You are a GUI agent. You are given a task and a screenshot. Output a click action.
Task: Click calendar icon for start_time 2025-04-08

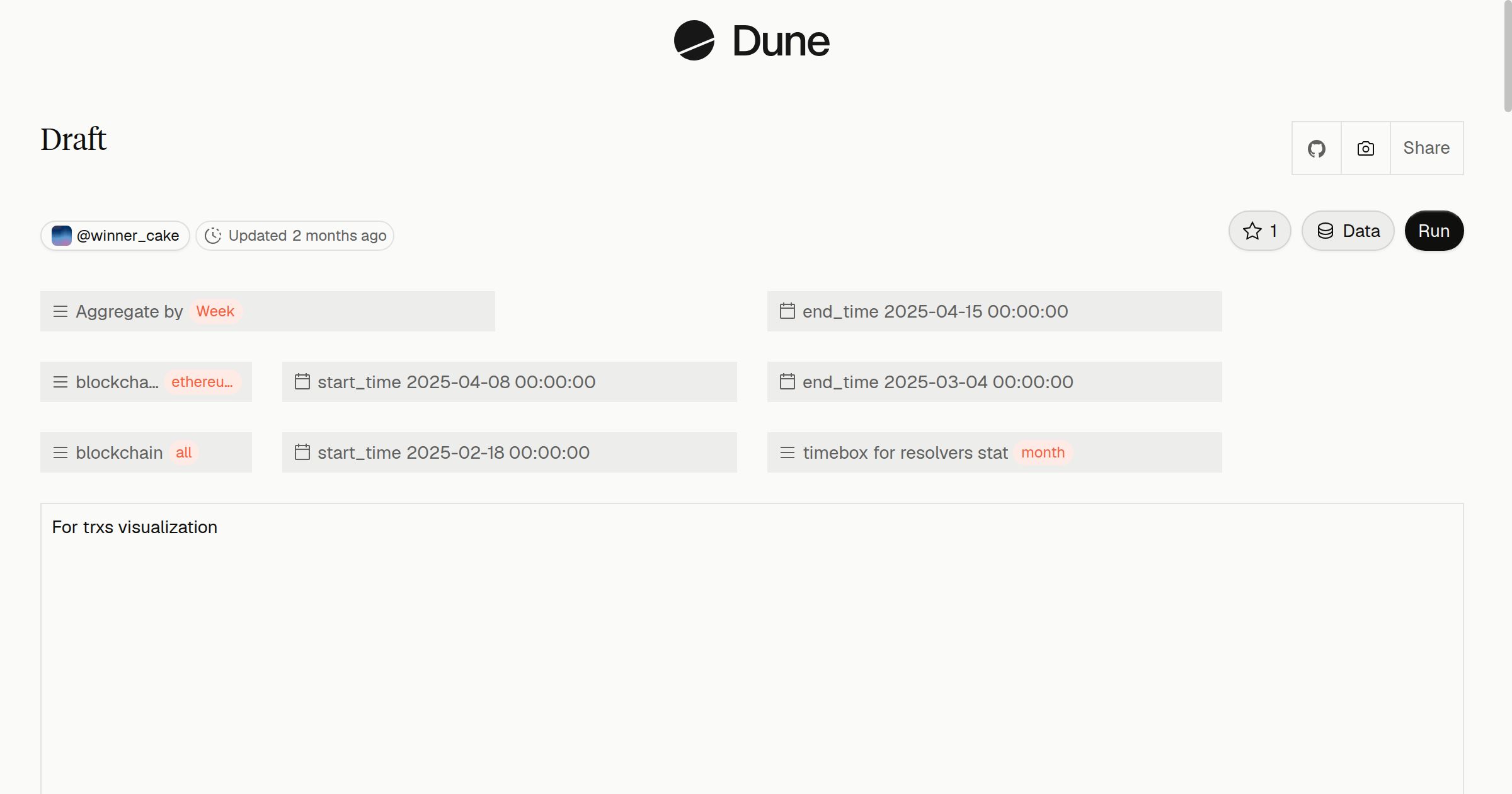click(x=302, y=381)
